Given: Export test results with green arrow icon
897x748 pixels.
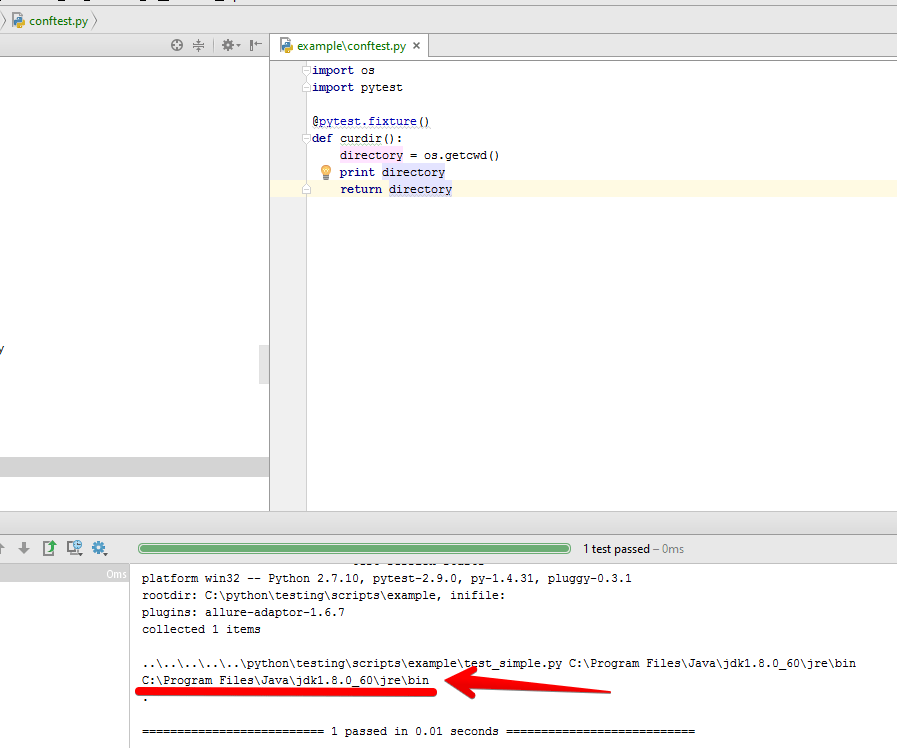Looking at the screenshot, I should [x=50, y=548].
